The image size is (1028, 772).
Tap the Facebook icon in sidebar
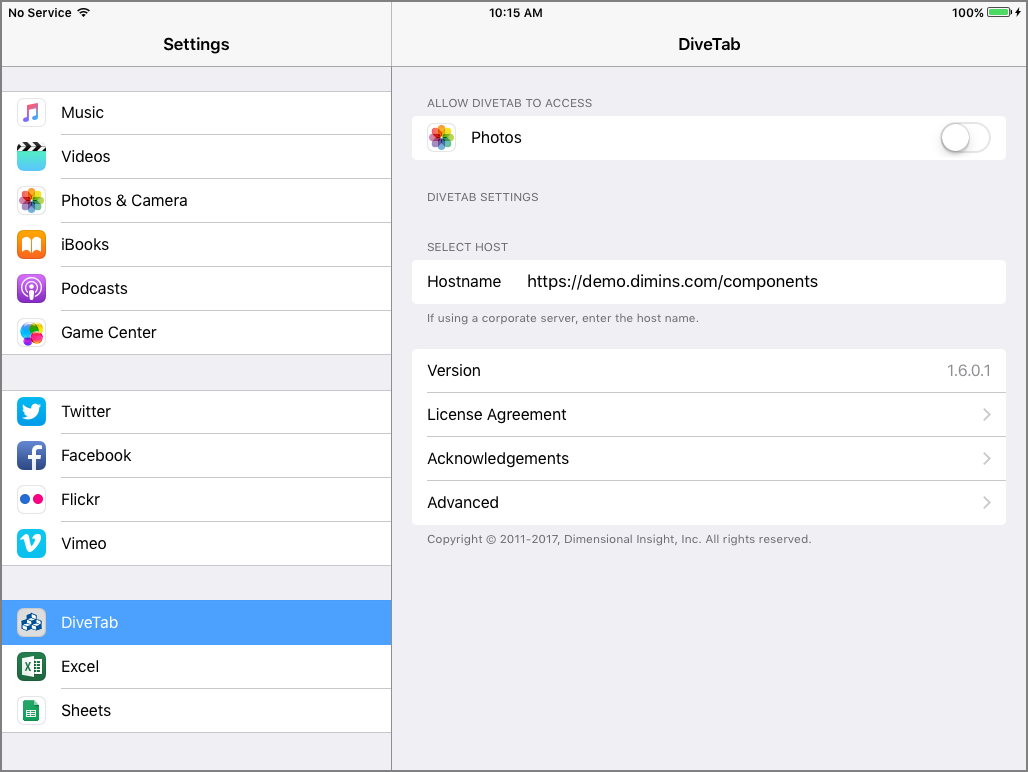point(31,455)
